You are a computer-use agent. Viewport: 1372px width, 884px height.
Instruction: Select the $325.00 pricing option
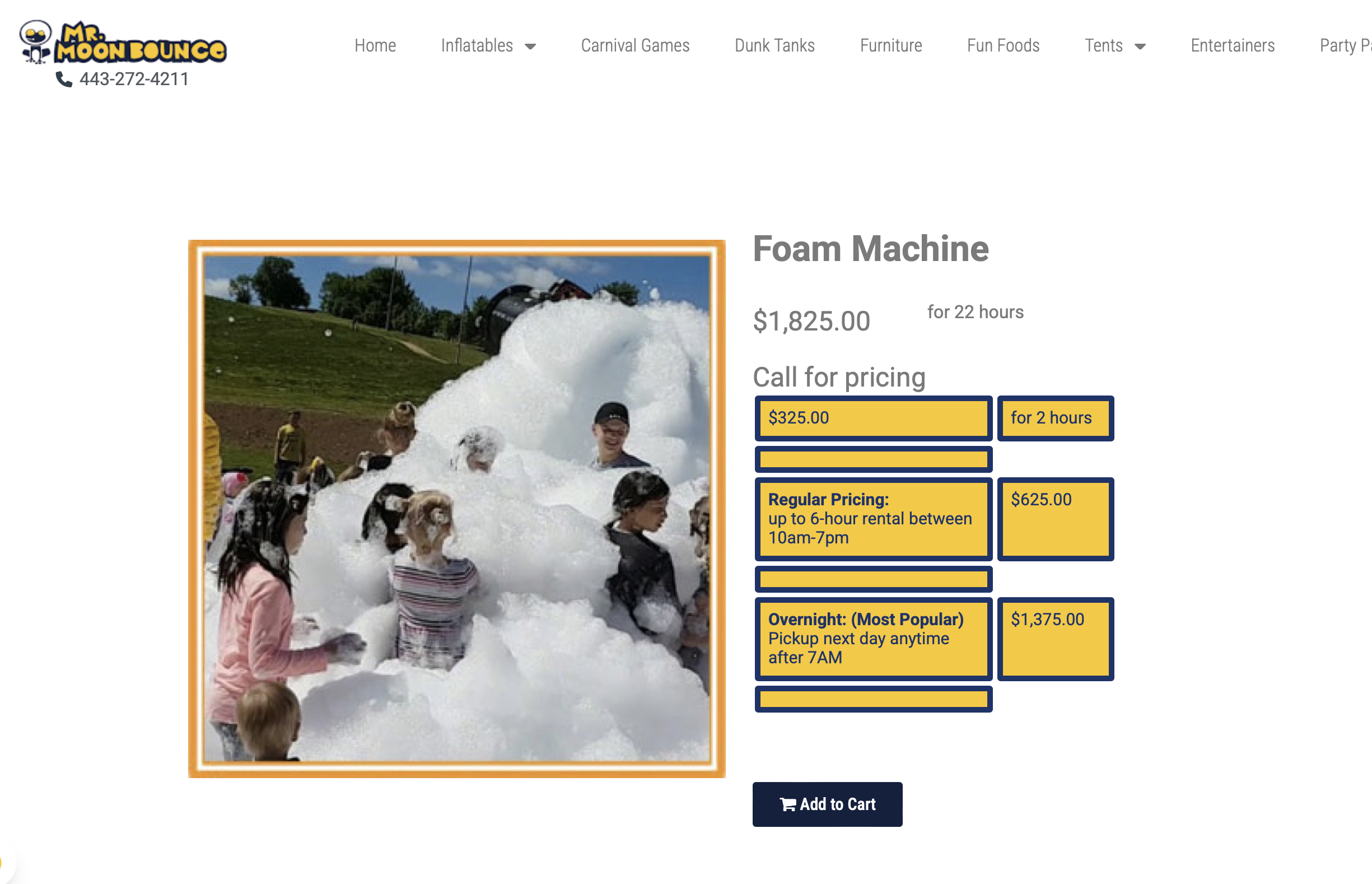[873, 418]
